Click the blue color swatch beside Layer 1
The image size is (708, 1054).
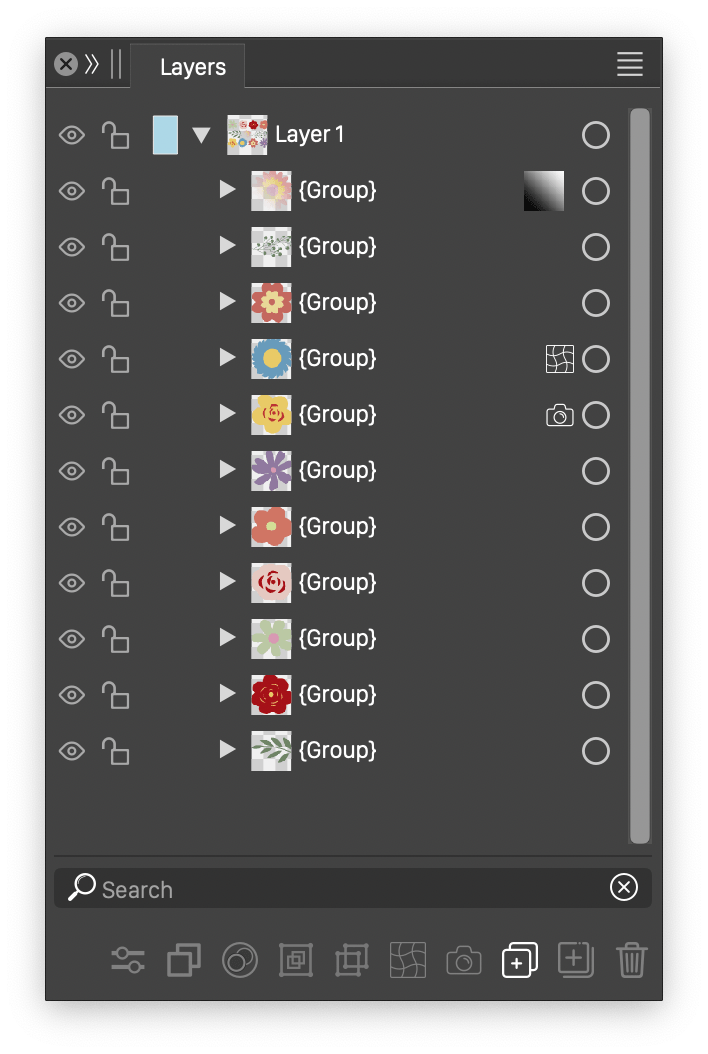[164, 134]
